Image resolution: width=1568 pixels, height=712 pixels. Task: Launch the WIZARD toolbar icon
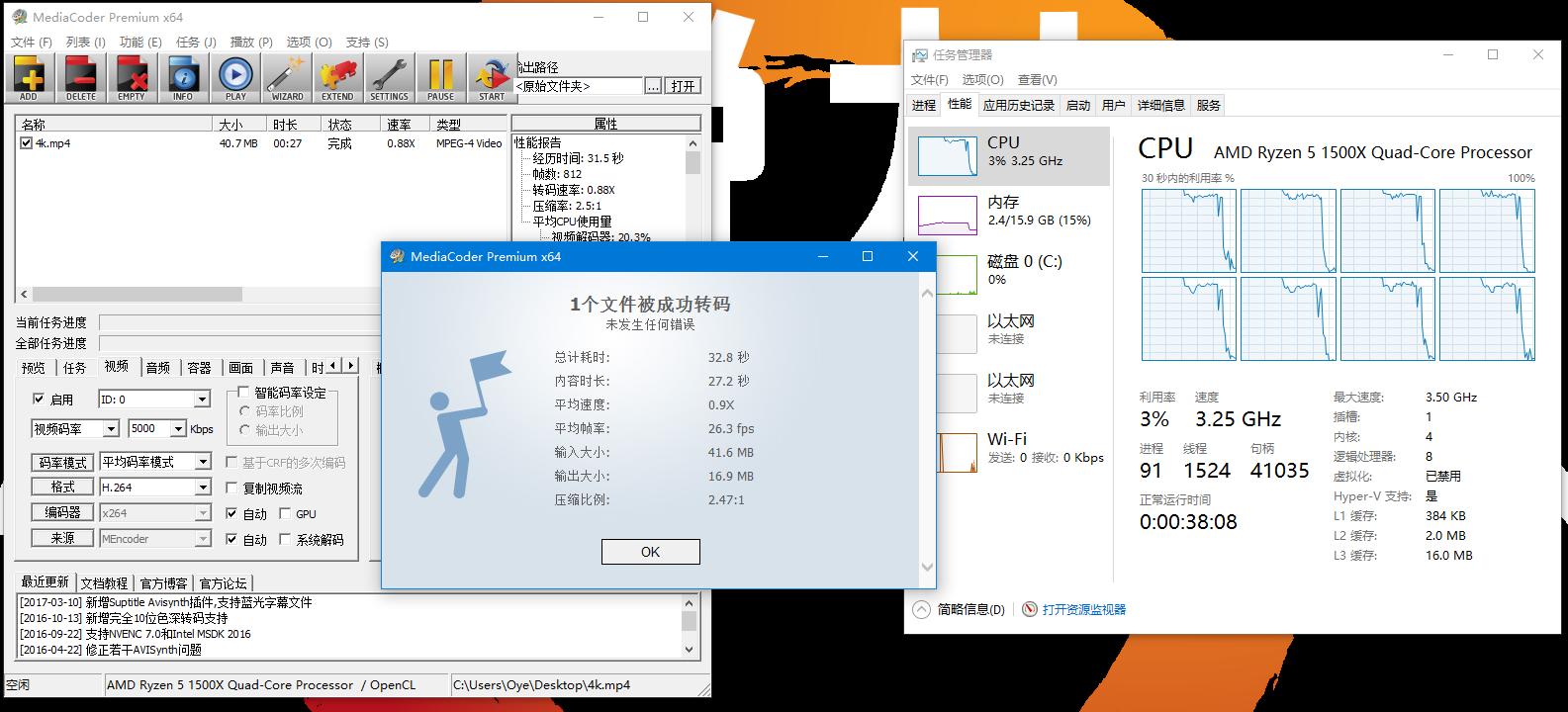287,78
